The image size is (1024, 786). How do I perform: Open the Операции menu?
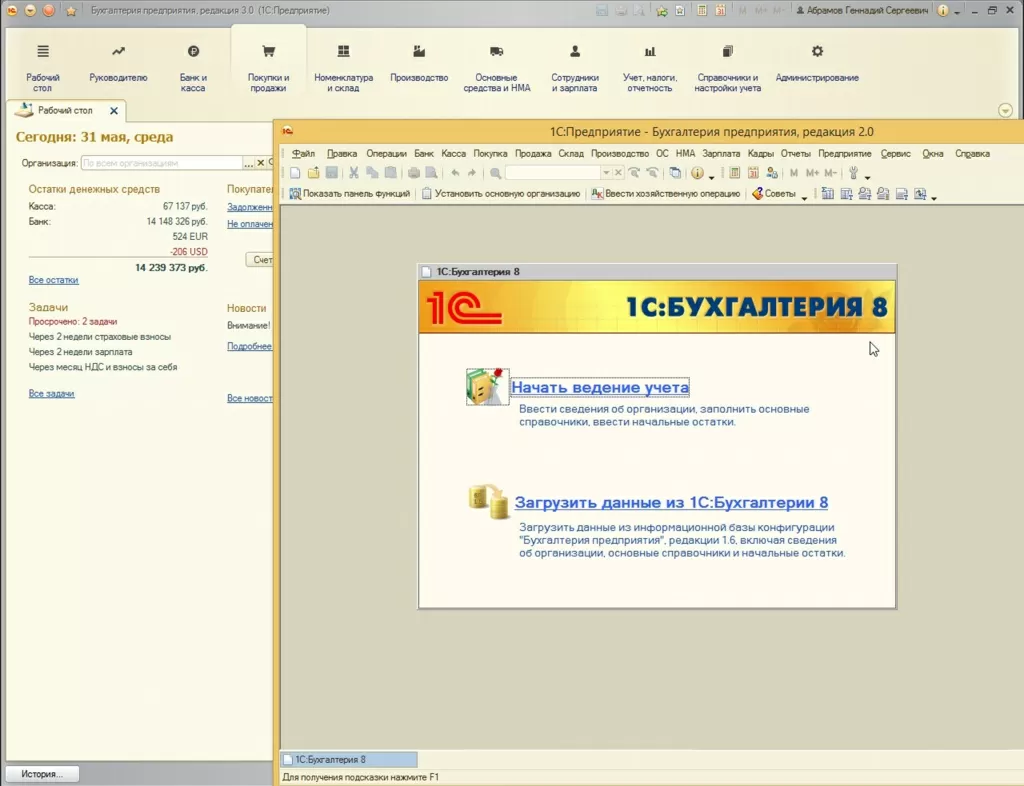click(x=386, y=153)
